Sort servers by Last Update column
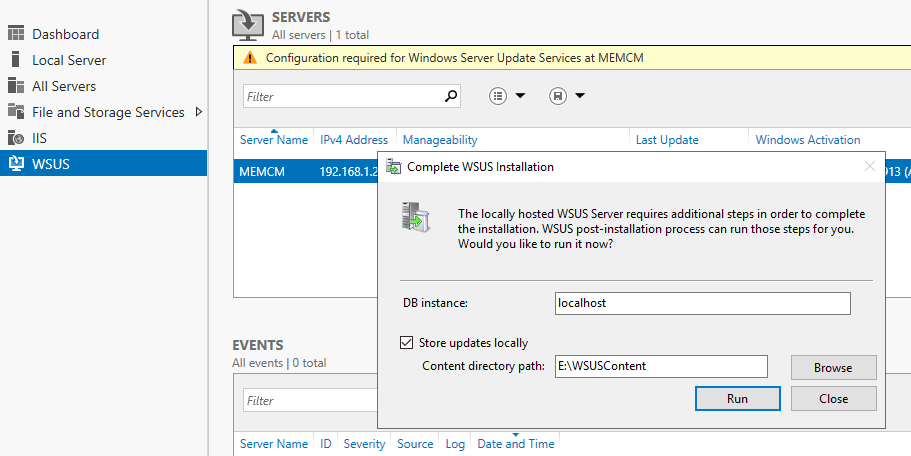 coord(667,140)
